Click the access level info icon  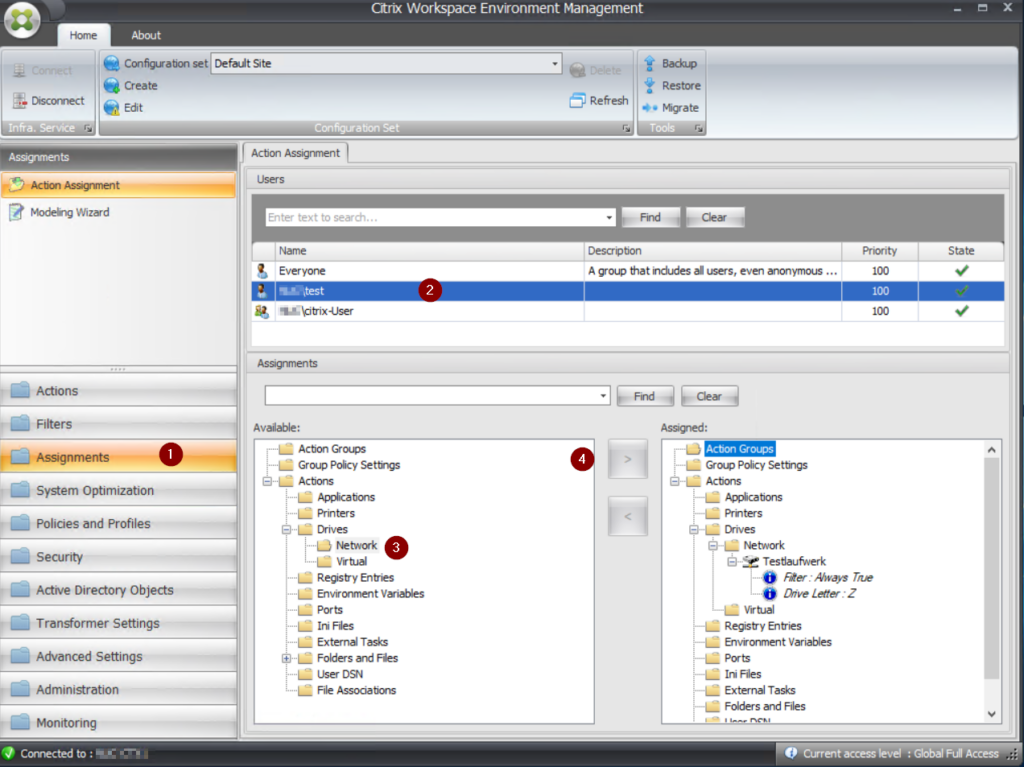tap(791, 753)
